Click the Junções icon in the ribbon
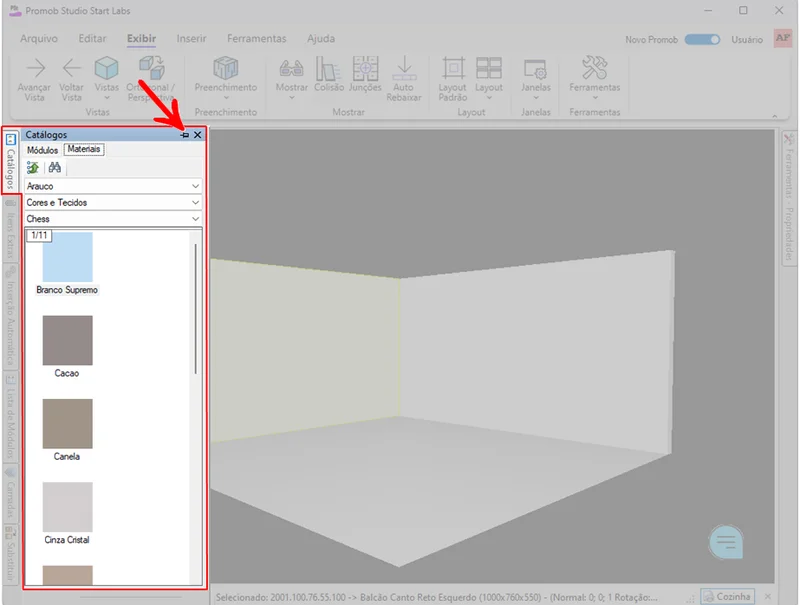This screenshot has height=605, width=800. (365, 69)
